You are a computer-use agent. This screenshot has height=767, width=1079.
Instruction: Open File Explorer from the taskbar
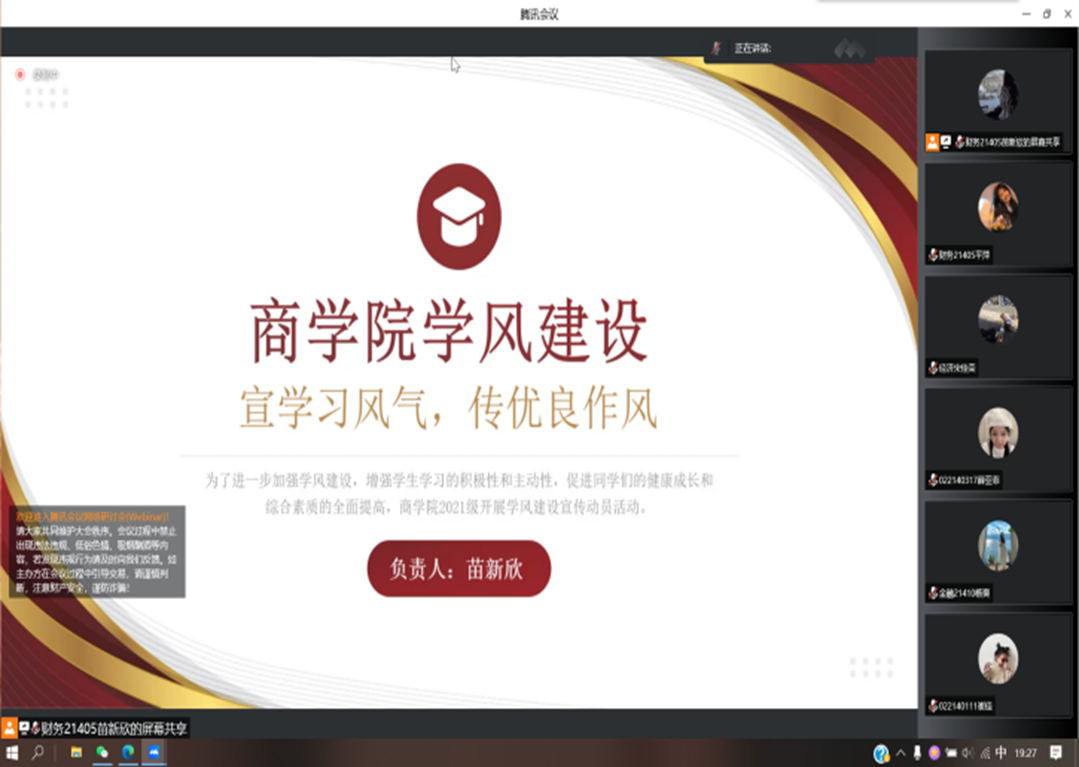click(x=76, y=752)
